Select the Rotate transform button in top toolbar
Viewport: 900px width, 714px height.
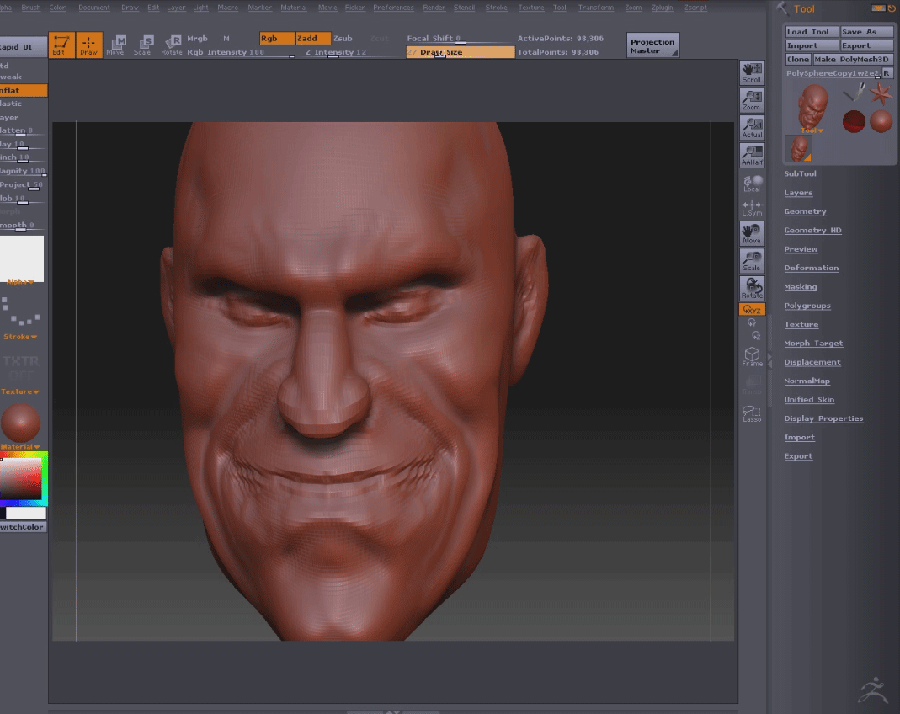pyautogui.click(x=172, y=45)
